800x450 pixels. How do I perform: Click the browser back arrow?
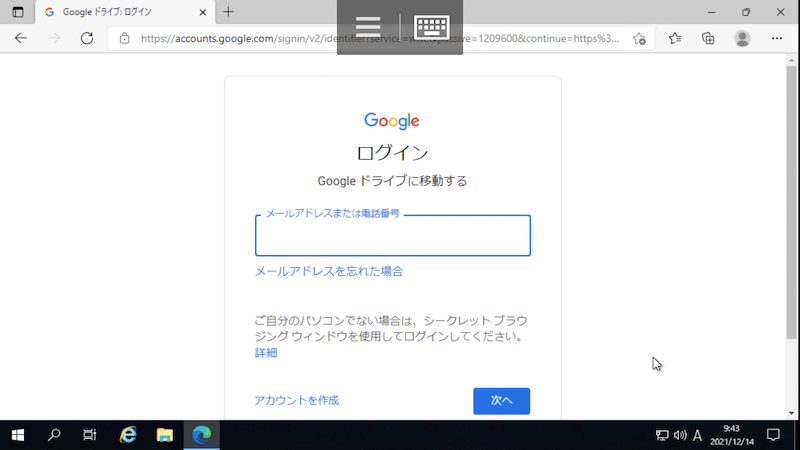pos(21,38)
